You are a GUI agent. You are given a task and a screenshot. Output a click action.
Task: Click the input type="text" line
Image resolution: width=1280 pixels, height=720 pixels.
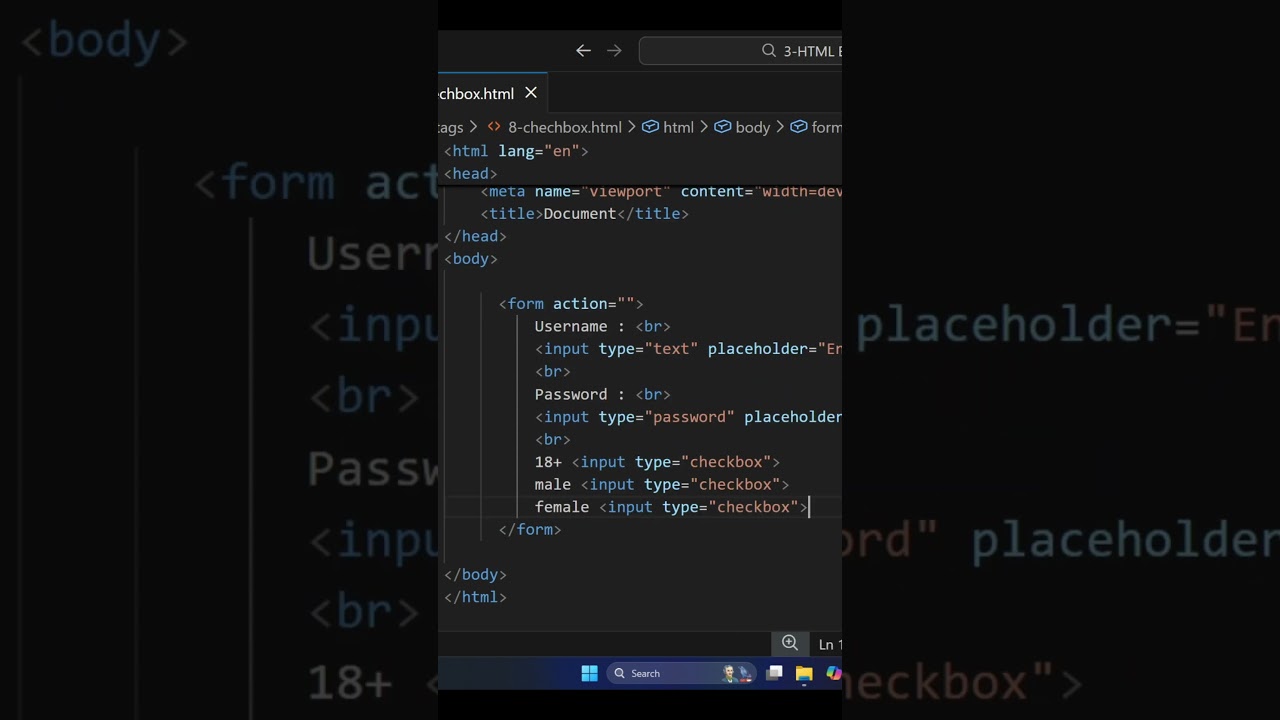point(688,349)
